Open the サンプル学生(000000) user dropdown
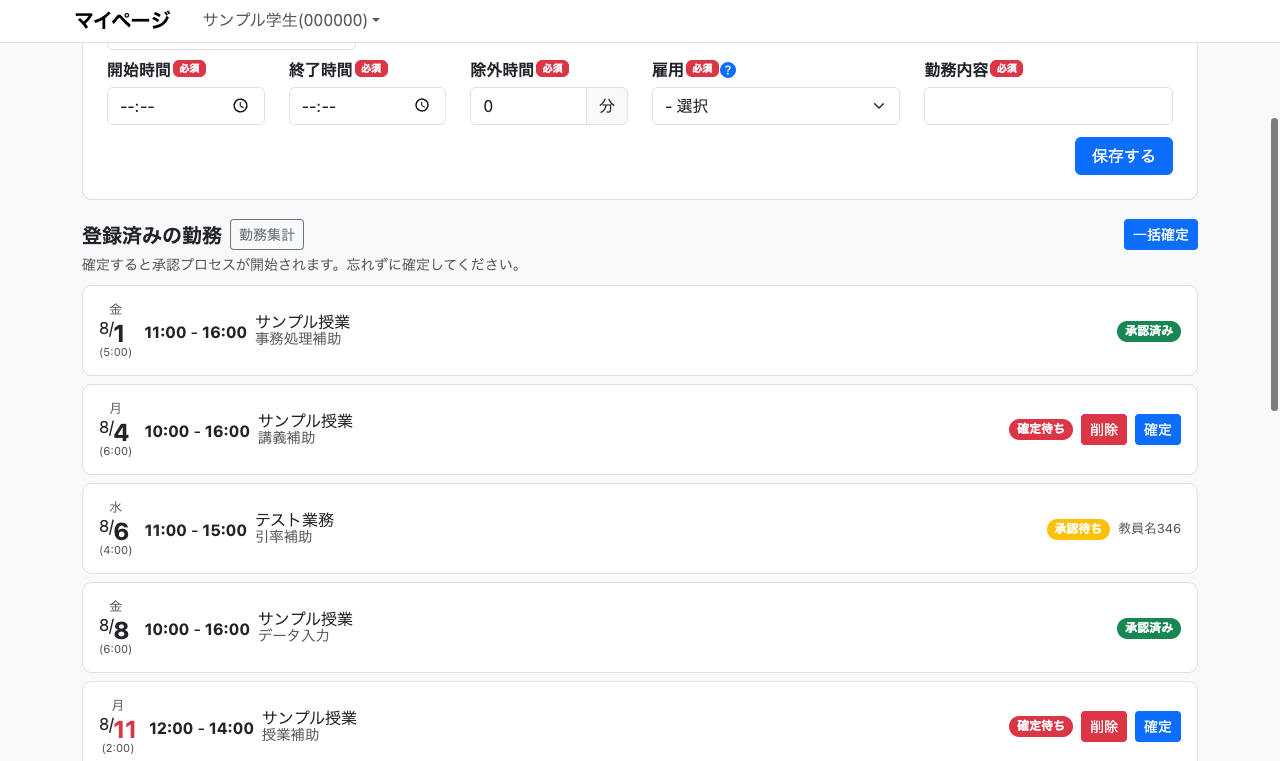The image size is (1280, 761). (291, 20)
